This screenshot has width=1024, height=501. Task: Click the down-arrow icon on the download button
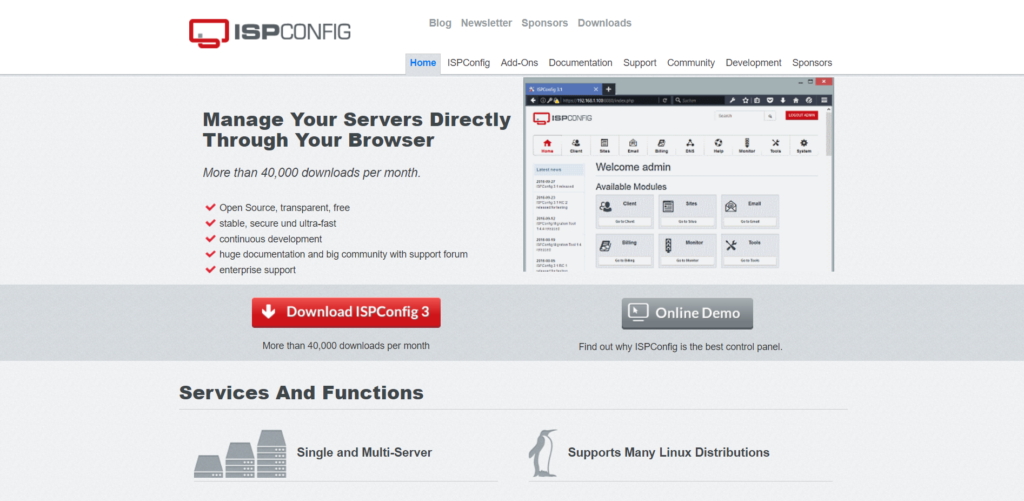[268, 312]
